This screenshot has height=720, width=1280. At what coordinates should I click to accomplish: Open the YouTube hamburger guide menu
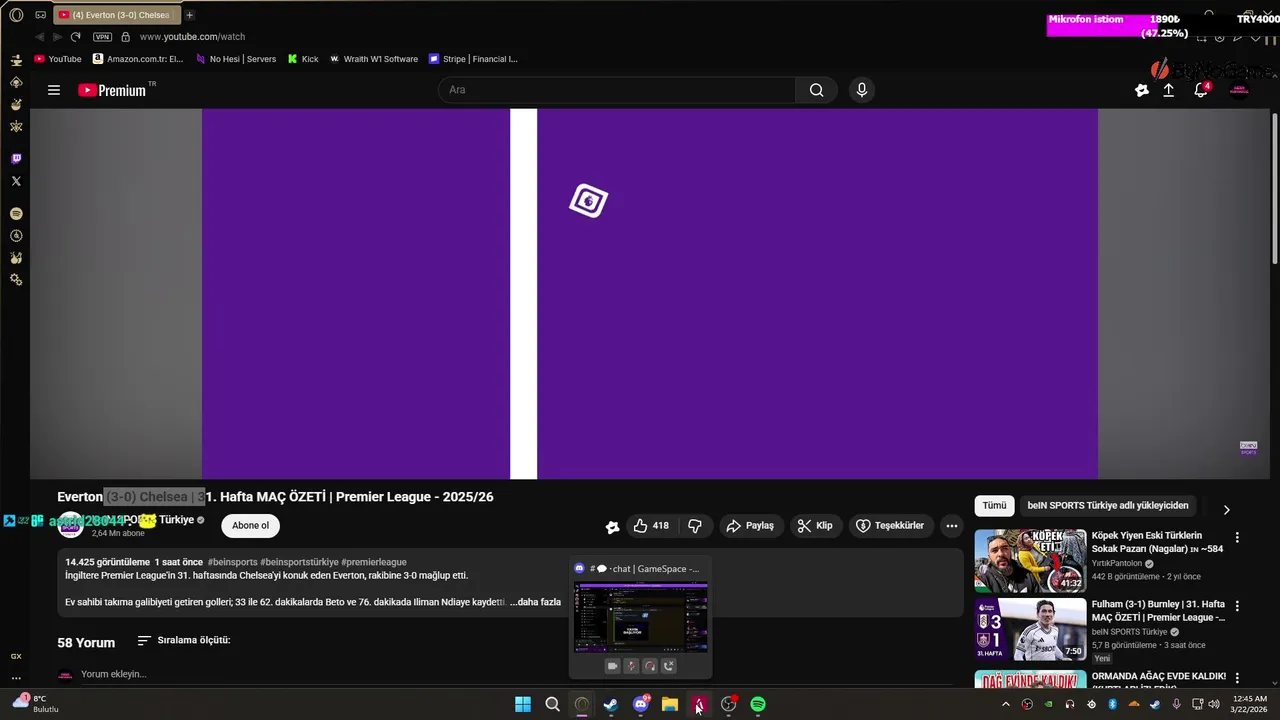[x=54, y=90]
